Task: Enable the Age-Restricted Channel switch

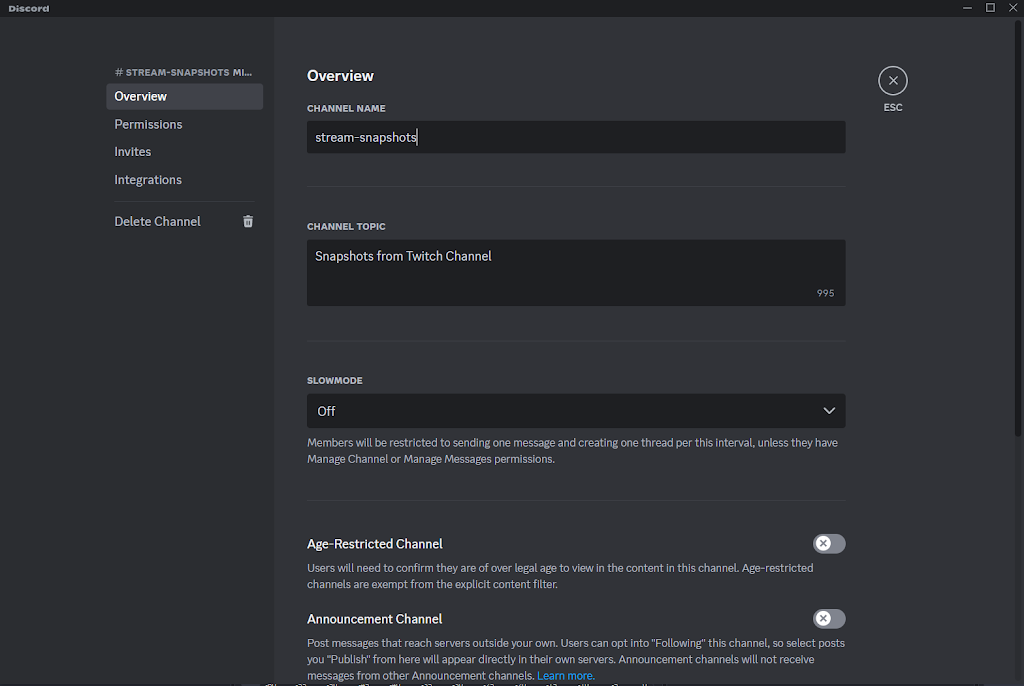Action: coord(828,544)
